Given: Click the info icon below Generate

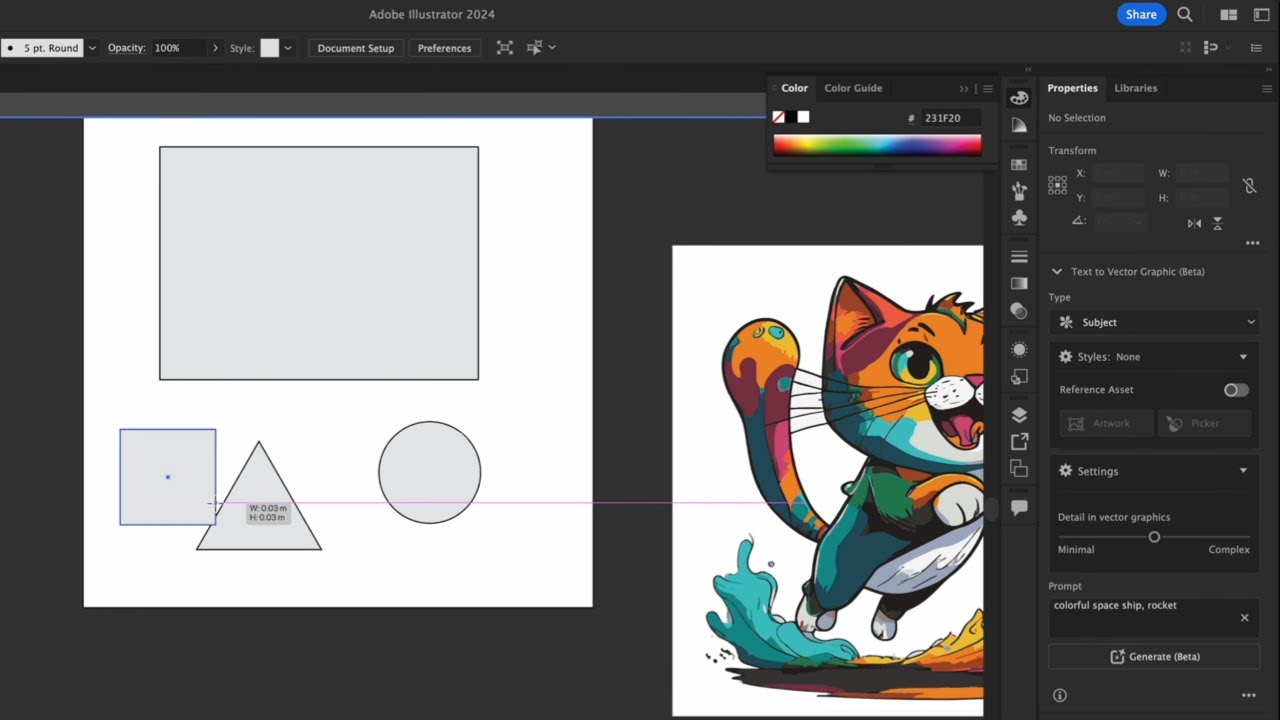Looking at the screenshot, I should (x=1060, y=695).
